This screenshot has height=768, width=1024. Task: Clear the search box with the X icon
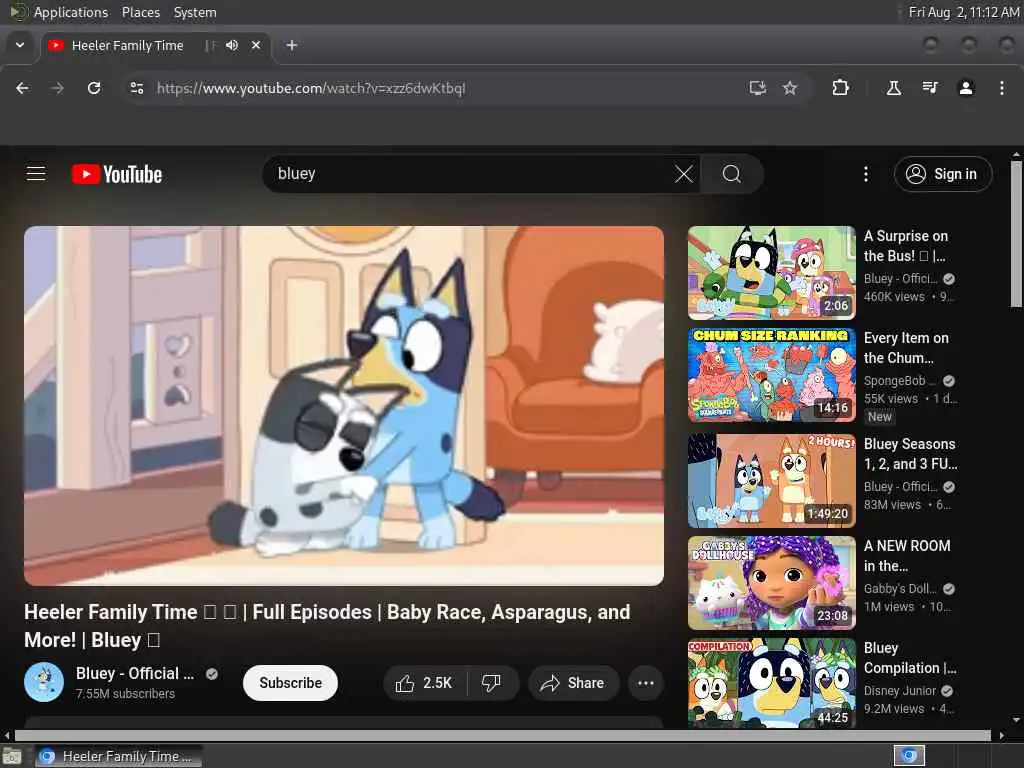[x=684, y=174]
